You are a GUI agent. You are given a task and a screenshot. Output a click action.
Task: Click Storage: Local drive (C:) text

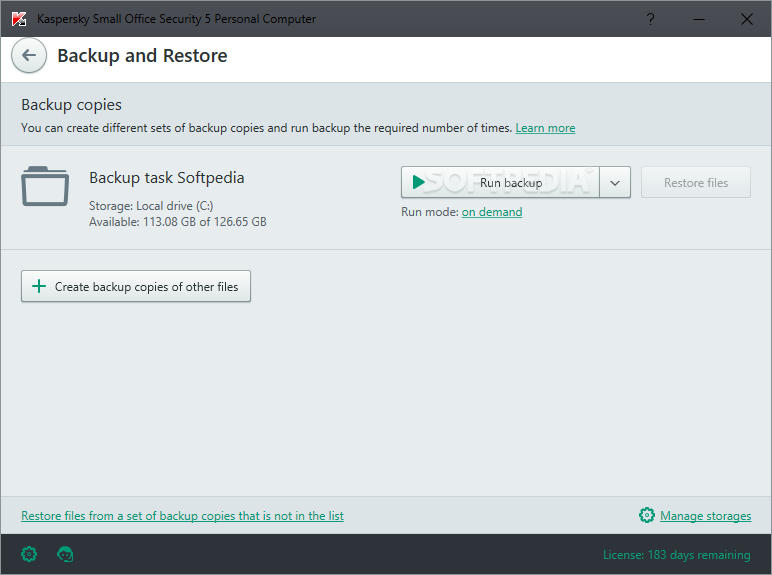(151, 206)
